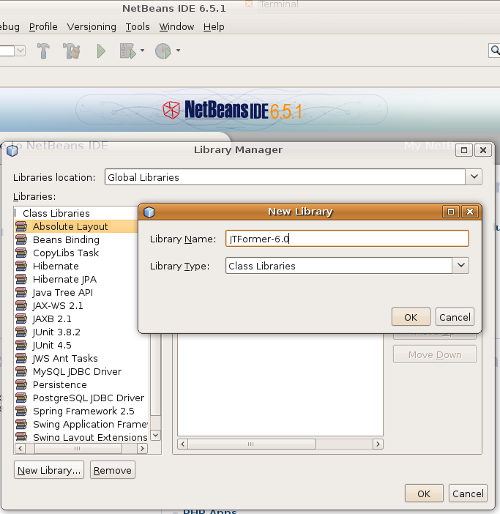Click OK in the New Library dialog
The height and width of the screenshot is (514, 500).
pyautogui.click(x=411, y=317)
